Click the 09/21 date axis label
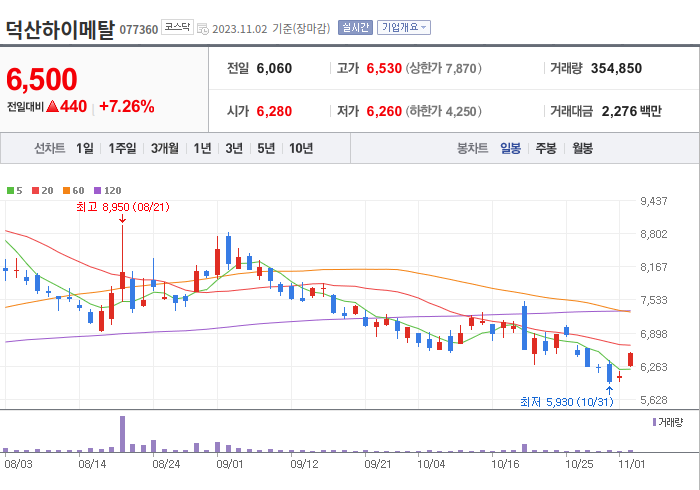Viewport: 700px width, 490px height. 378,464
